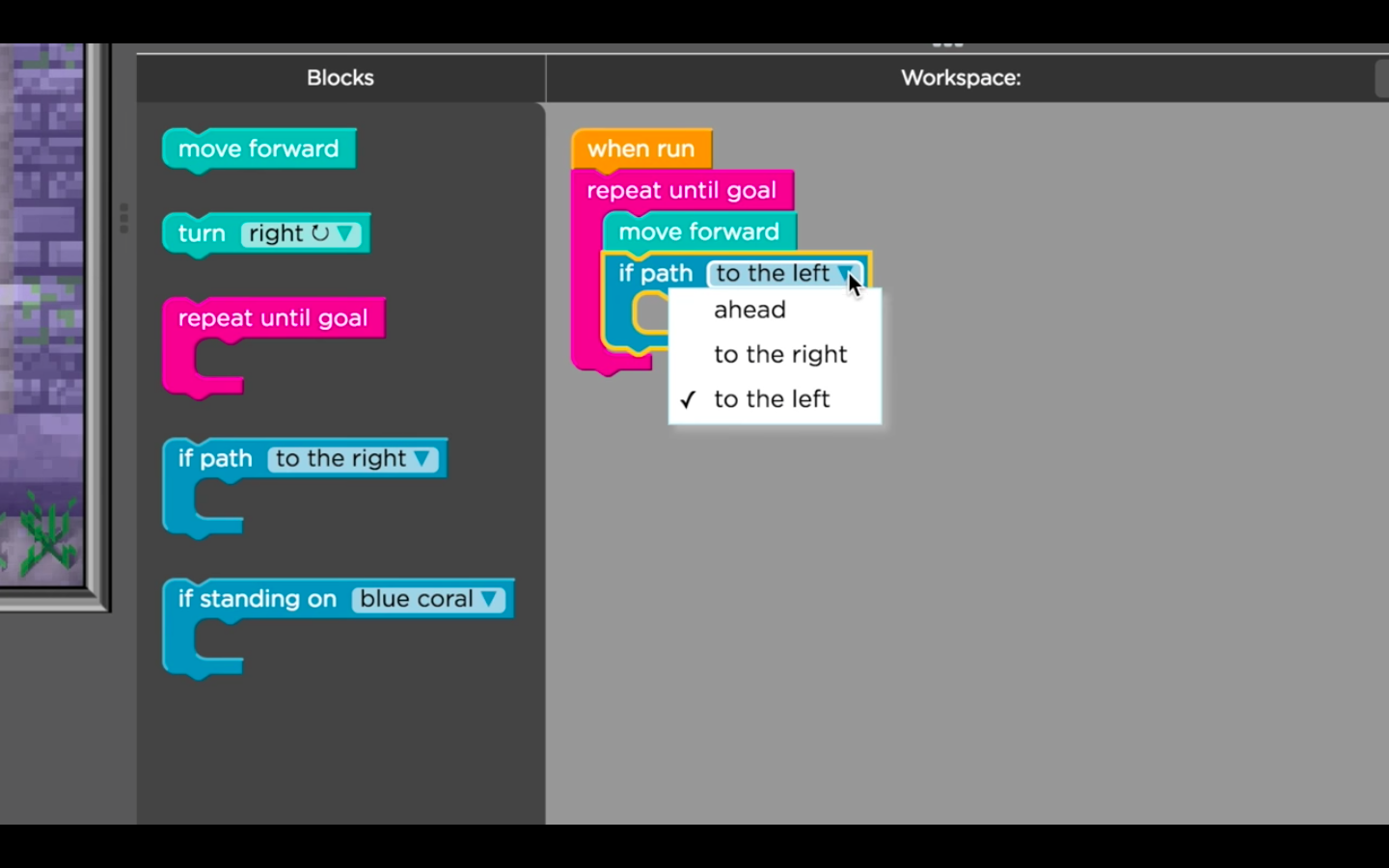Click the "if standing on" block label

coord(257,600)
